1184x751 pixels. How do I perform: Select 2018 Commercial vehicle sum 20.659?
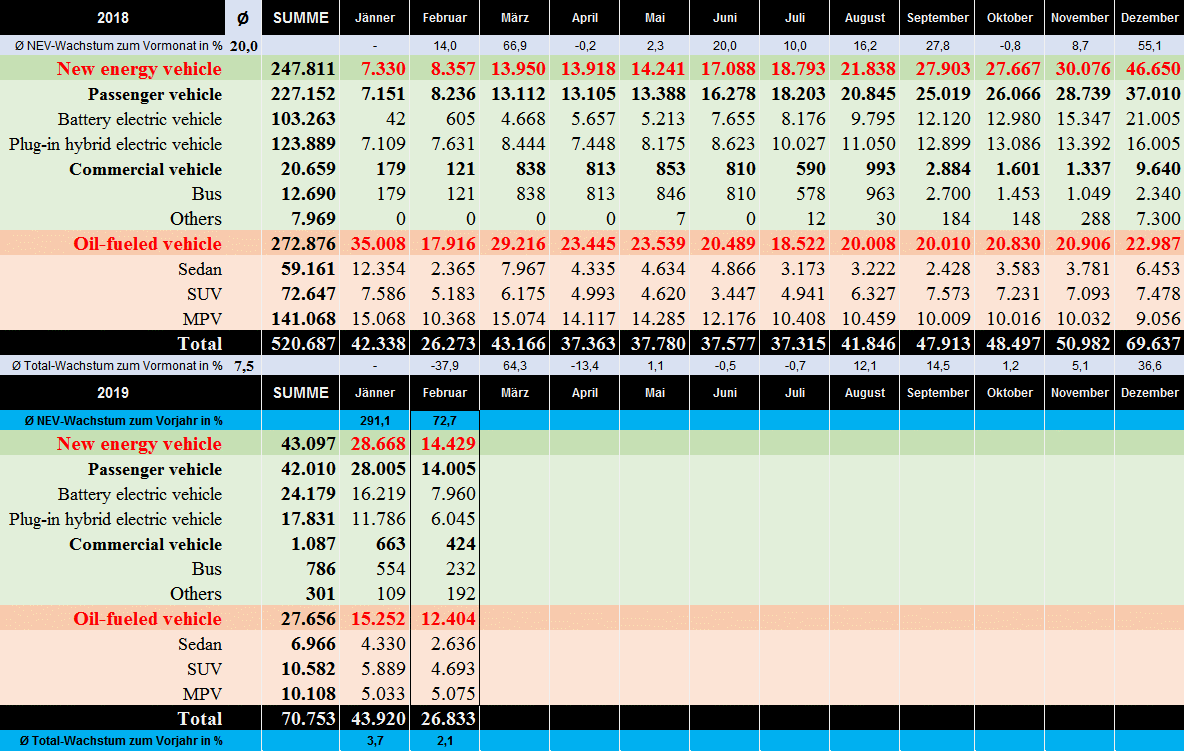pyautogui.click(x=308, y=169)
